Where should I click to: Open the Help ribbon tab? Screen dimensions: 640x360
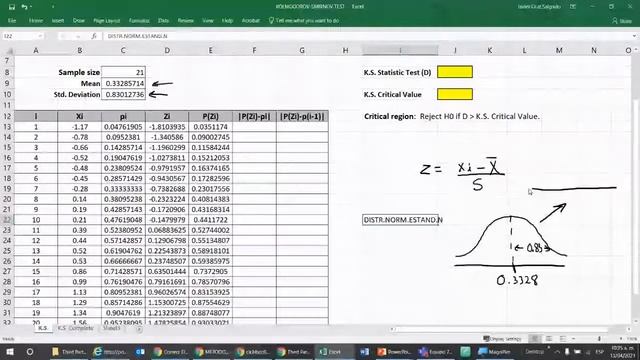tap(227, 20)
